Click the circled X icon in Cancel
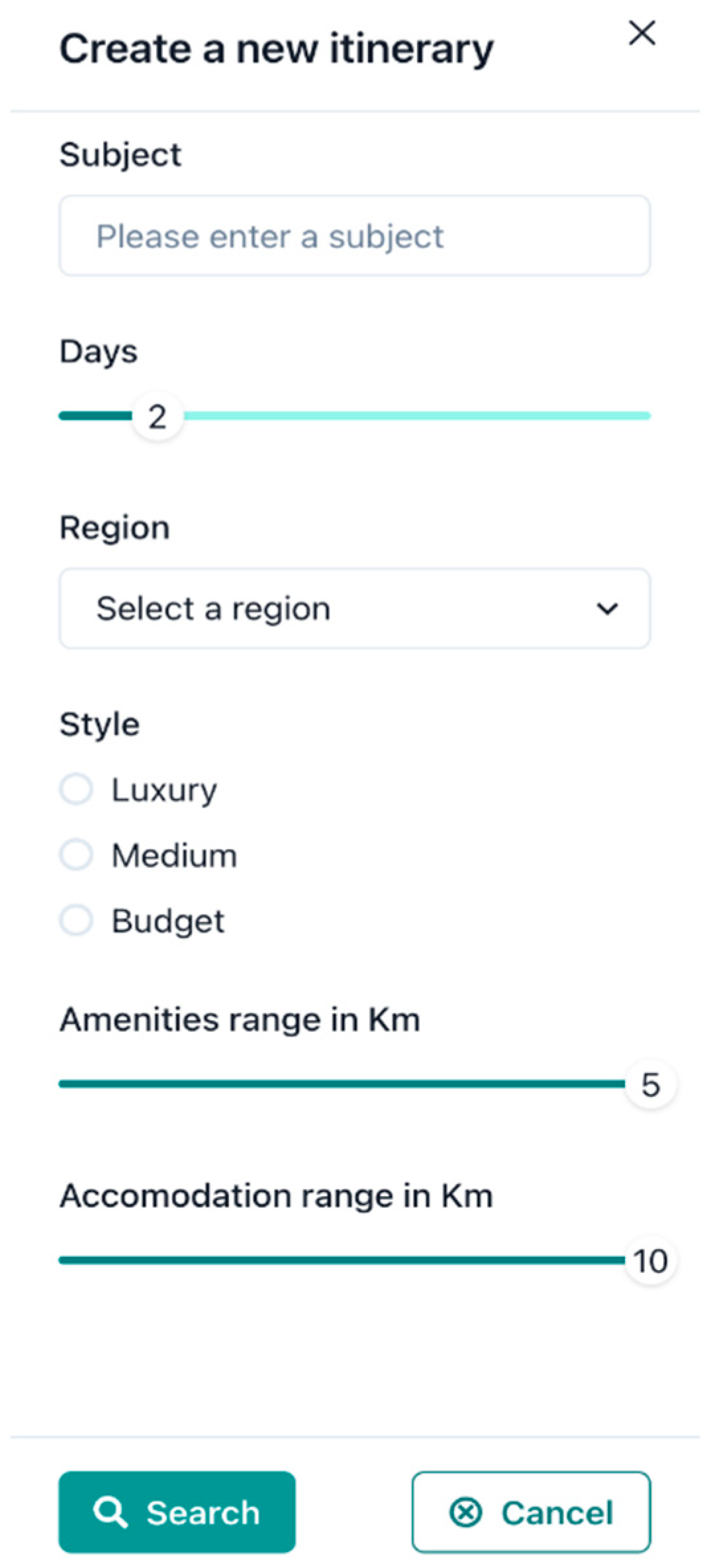 click(x=465, y=1512)
